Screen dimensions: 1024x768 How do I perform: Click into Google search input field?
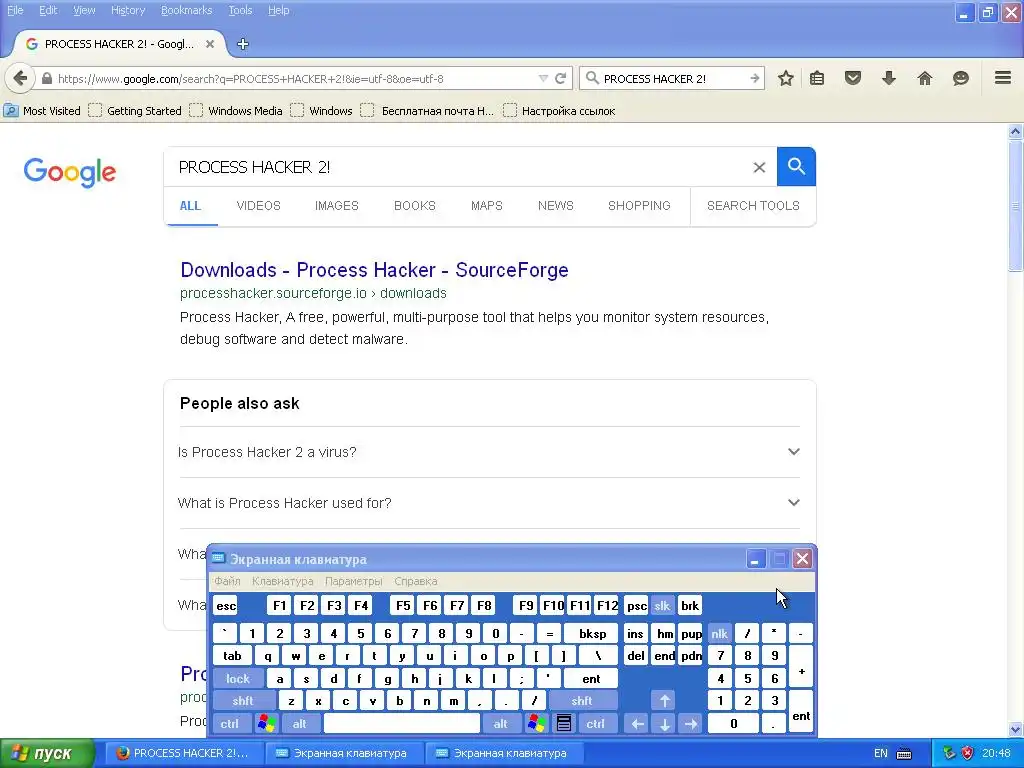(457, 167)
